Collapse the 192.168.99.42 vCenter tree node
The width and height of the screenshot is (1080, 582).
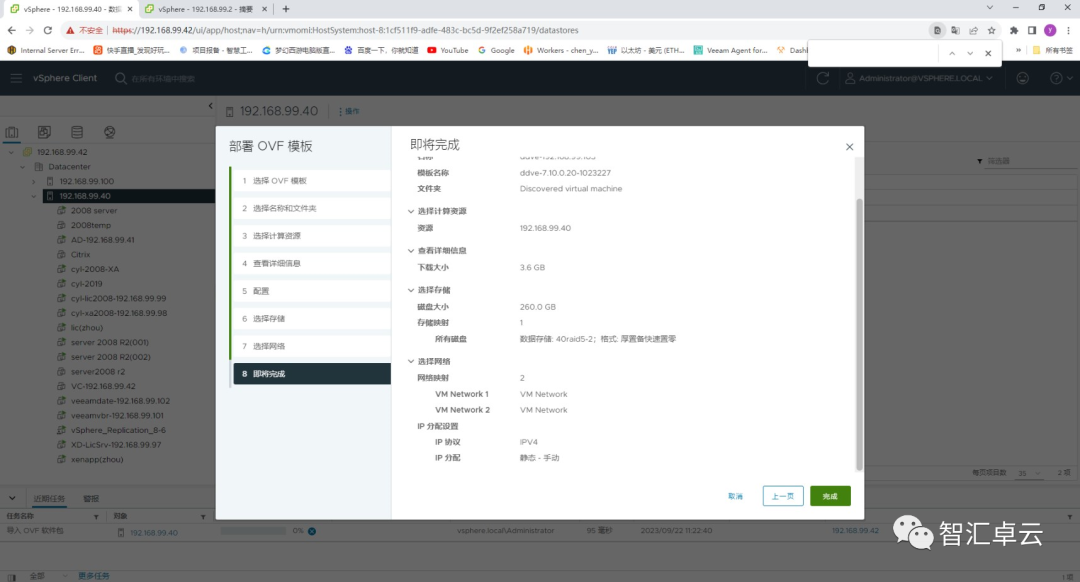[11, 152]
